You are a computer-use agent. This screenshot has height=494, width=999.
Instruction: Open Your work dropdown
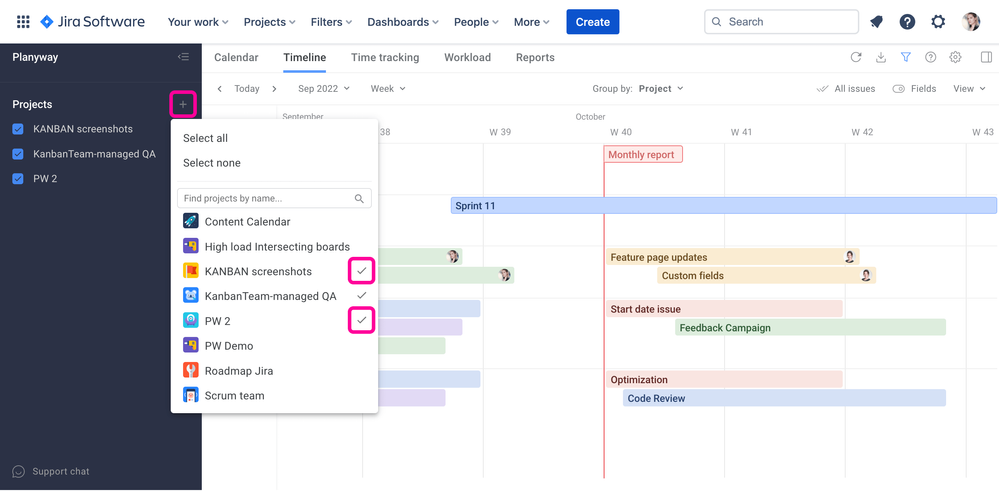coord(198,22)
